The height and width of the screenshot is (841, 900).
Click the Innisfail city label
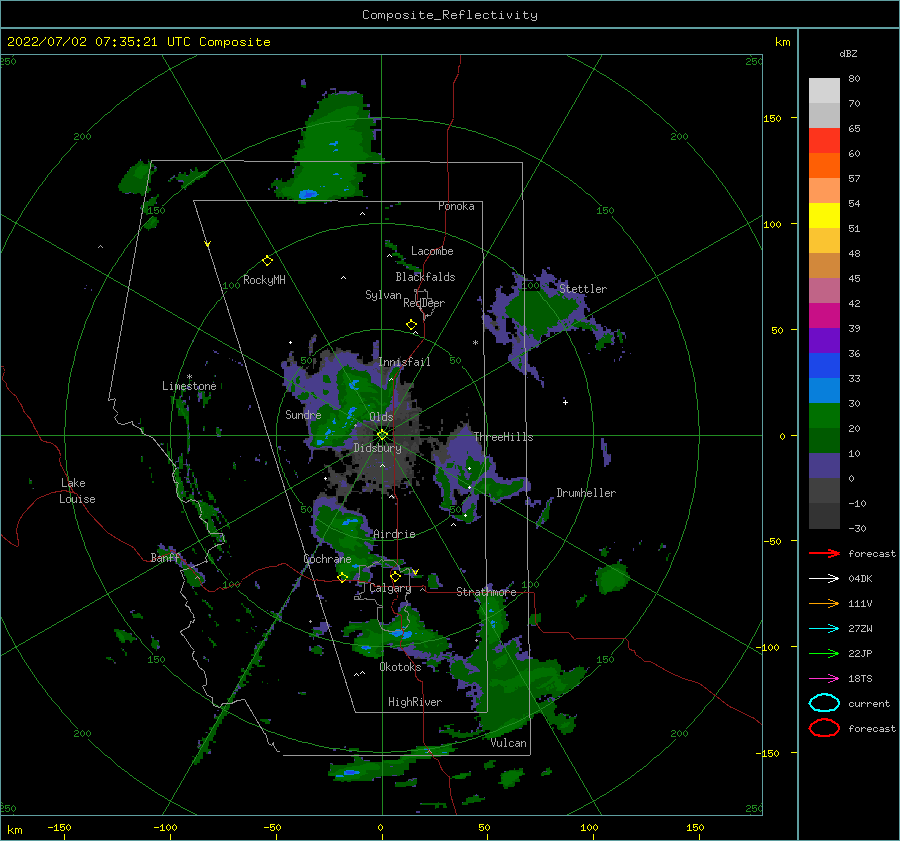coord(404,362)
